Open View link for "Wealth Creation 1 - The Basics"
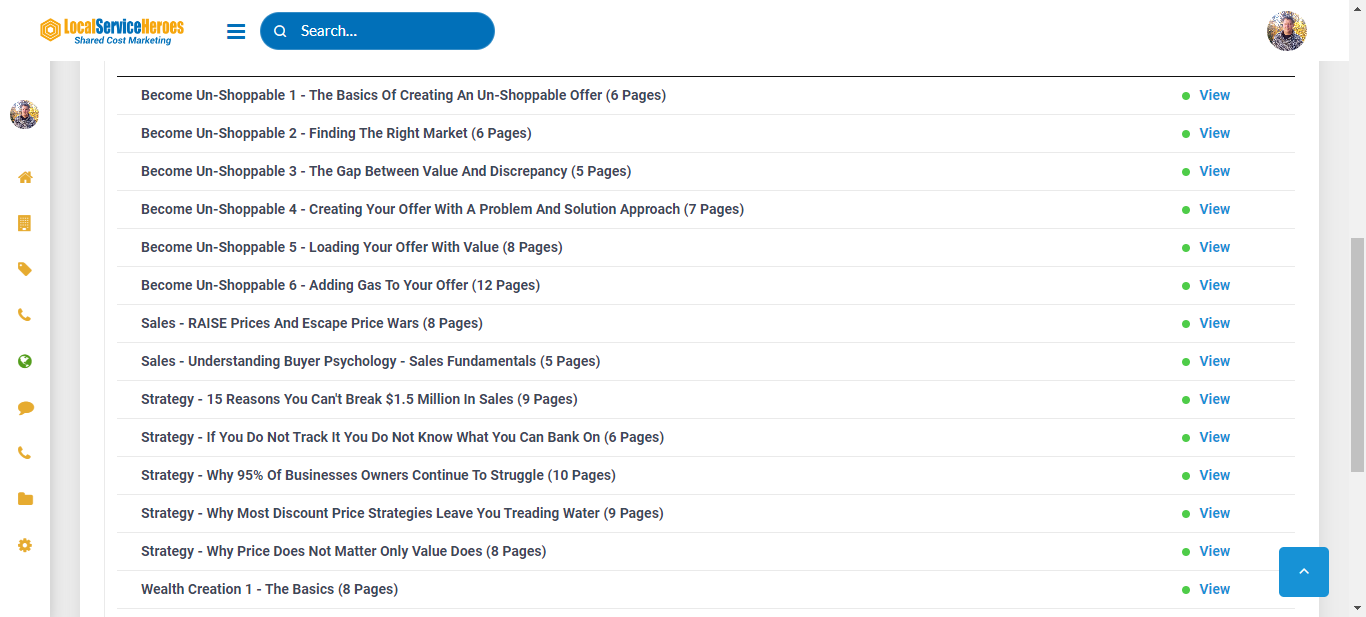Screen dimensions: 1366x617 [x=1214, y=589]
